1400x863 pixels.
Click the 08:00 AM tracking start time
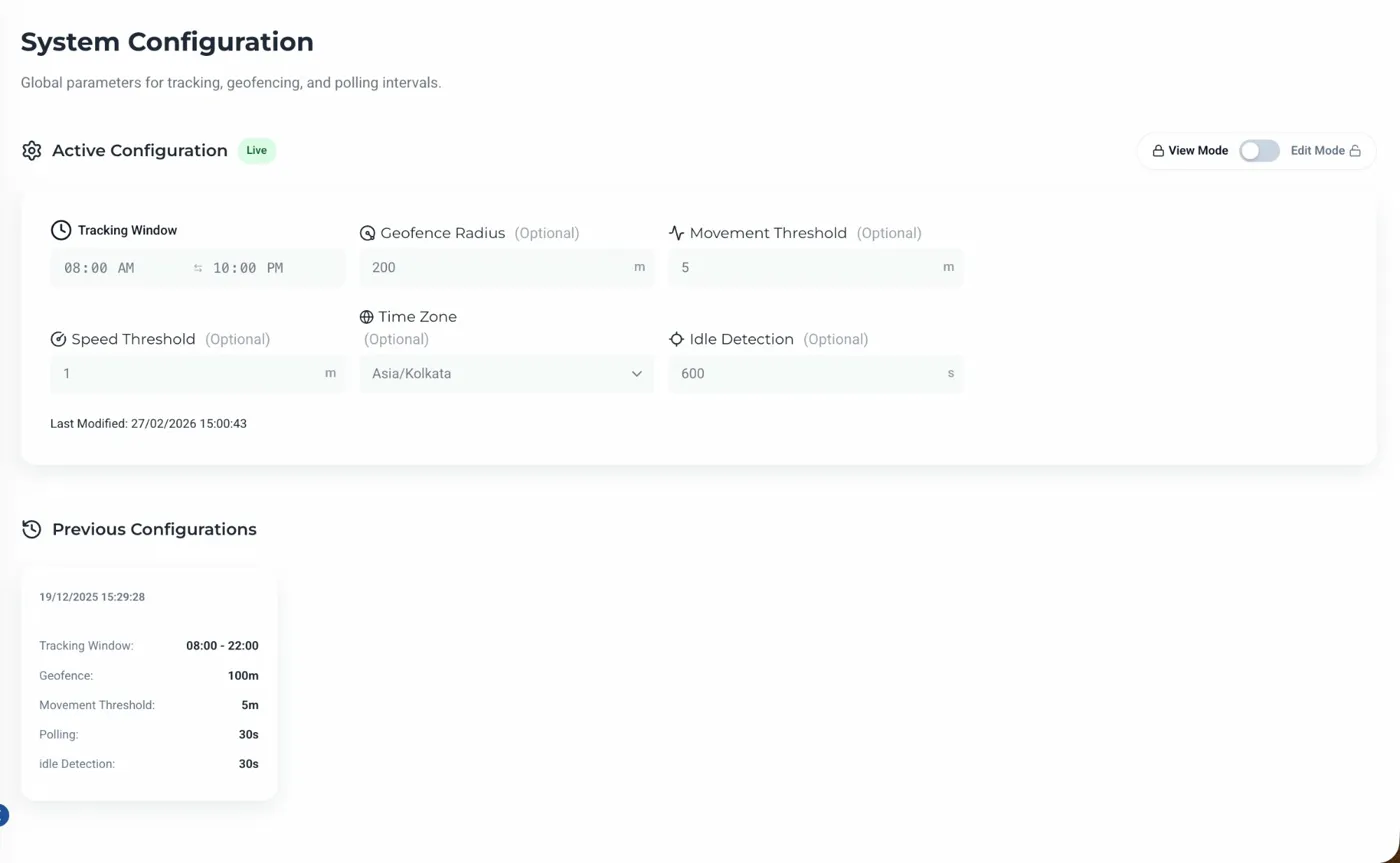pyautogui.click(x=99, y=268)
